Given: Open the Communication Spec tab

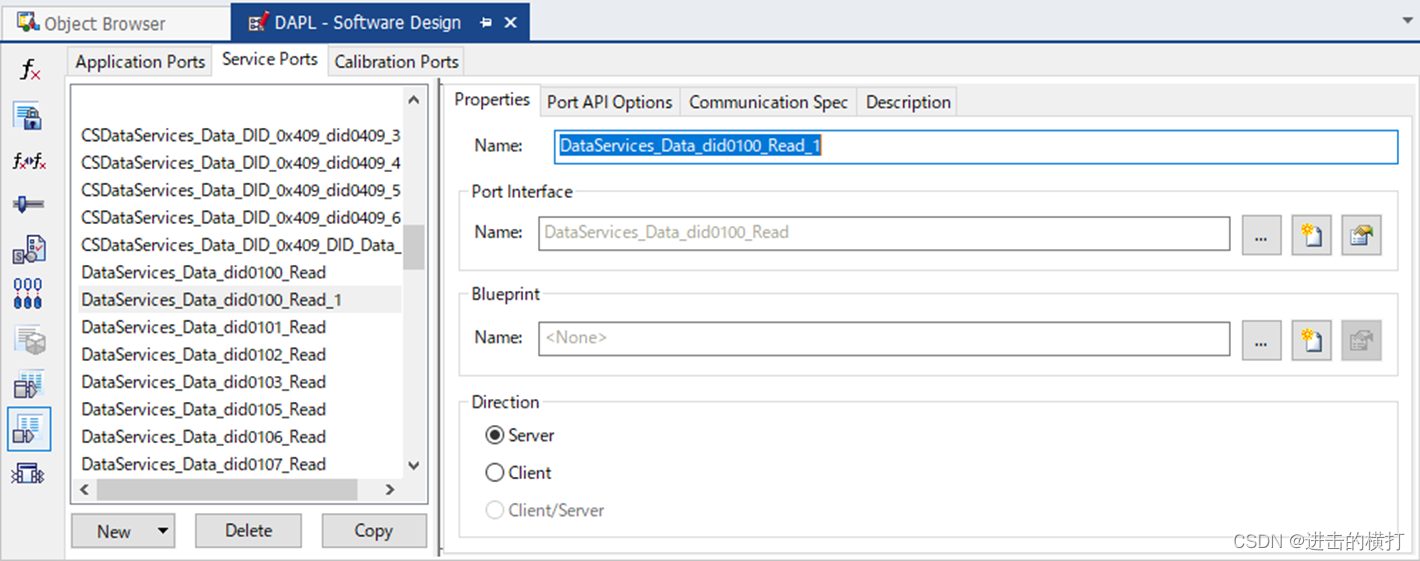Looking at the screenshot, I should coord(768,102).
